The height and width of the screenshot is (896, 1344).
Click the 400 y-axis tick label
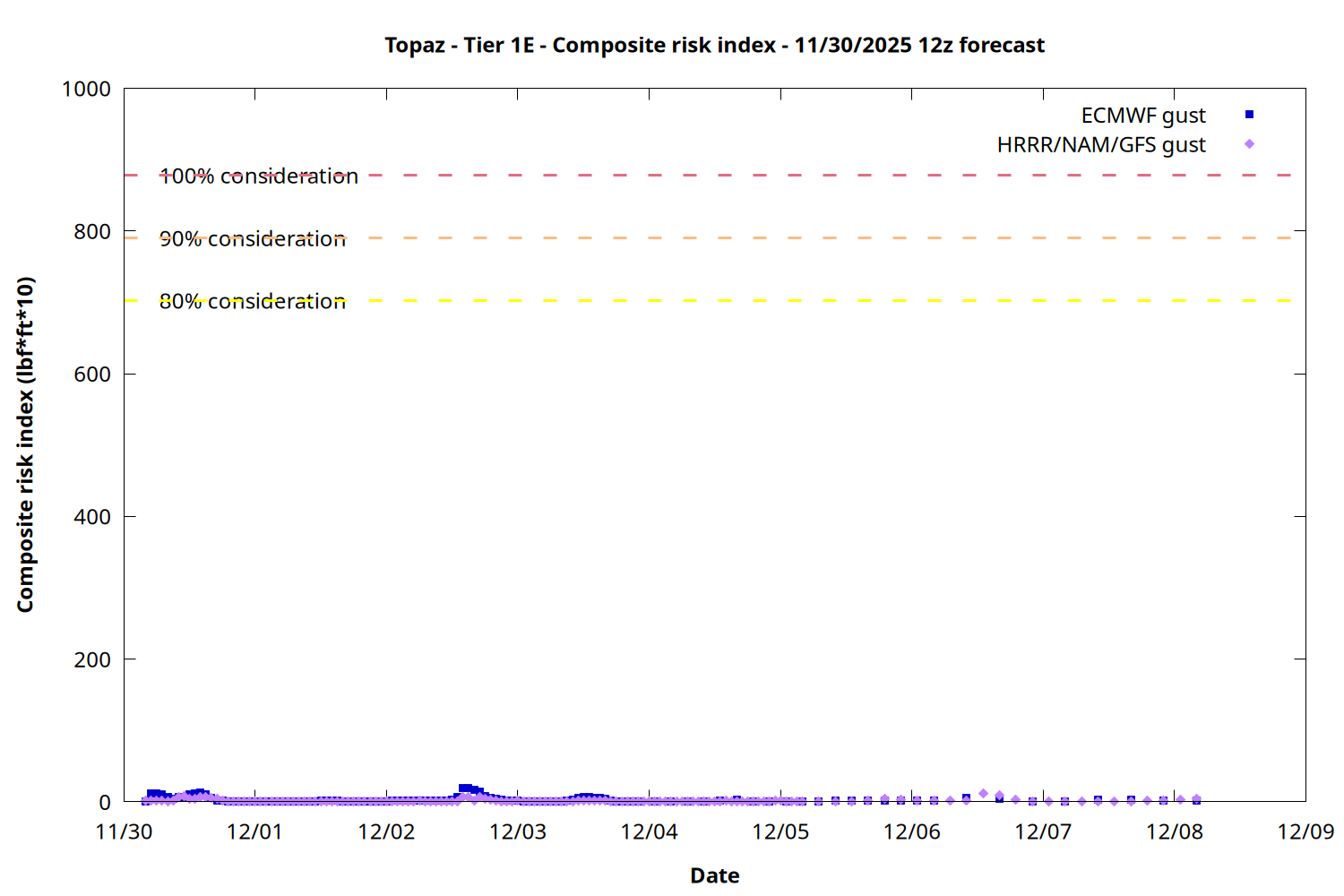[x=92, y=517]
